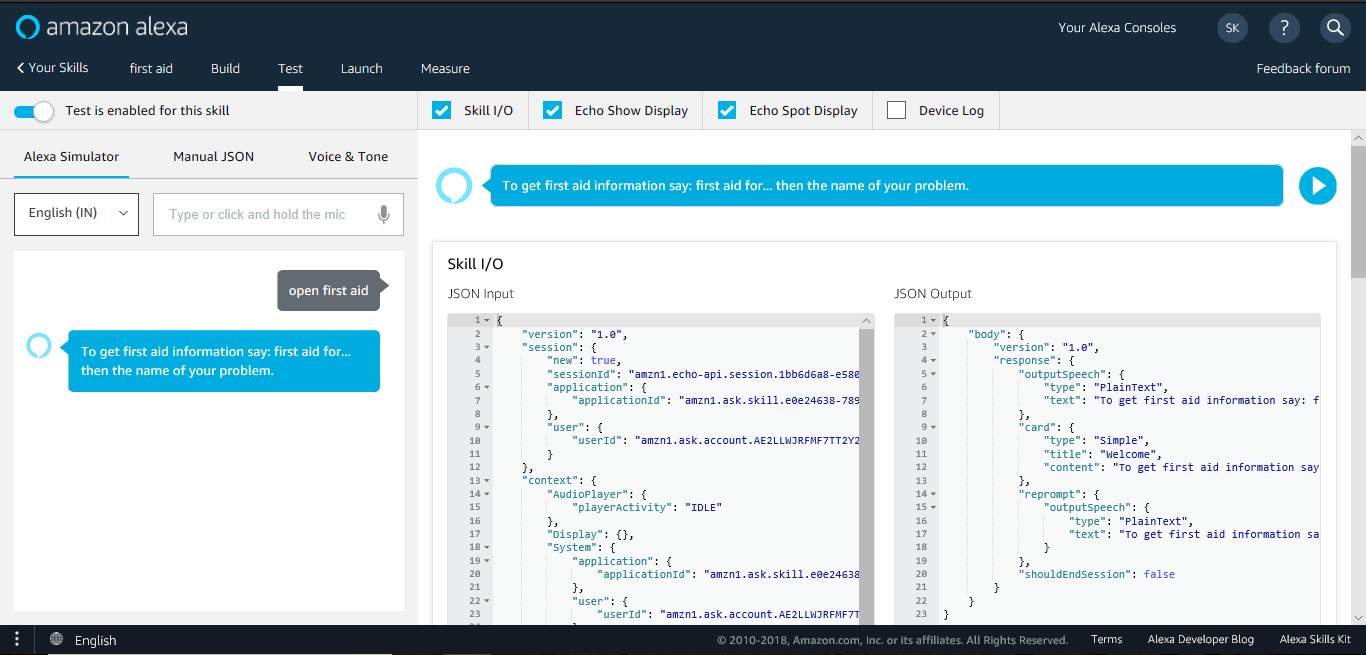Viewport: 1366px width, 655px height.
Task: Click the response banner text above Skill I/O
Action: 735,186
